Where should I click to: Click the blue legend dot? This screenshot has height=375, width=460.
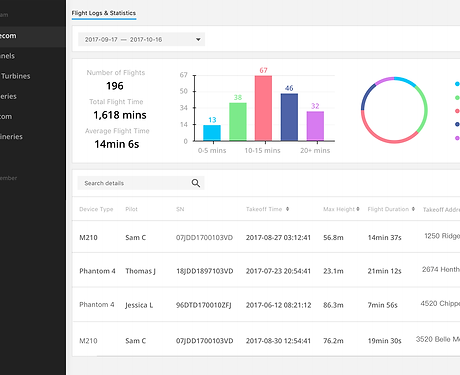point(457,84)
